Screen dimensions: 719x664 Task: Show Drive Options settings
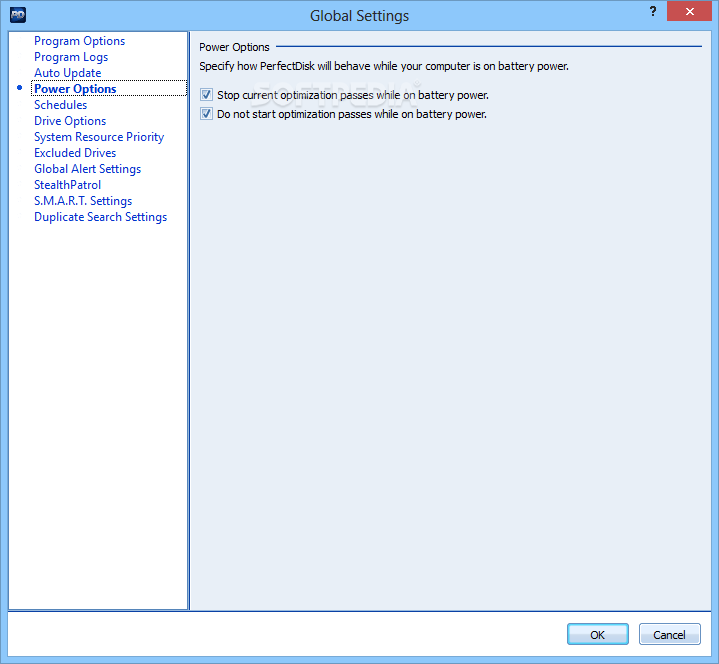[70, 121]
